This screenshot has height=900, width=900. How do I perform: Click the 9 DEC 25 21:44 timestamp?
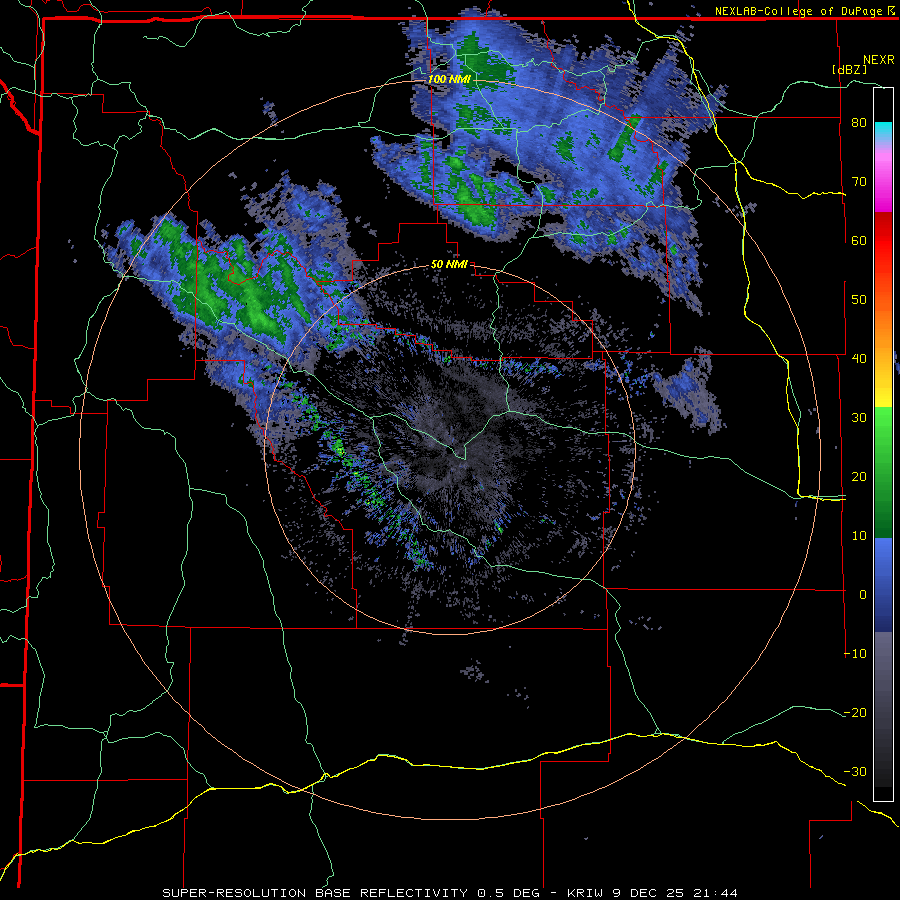[676, 893]
